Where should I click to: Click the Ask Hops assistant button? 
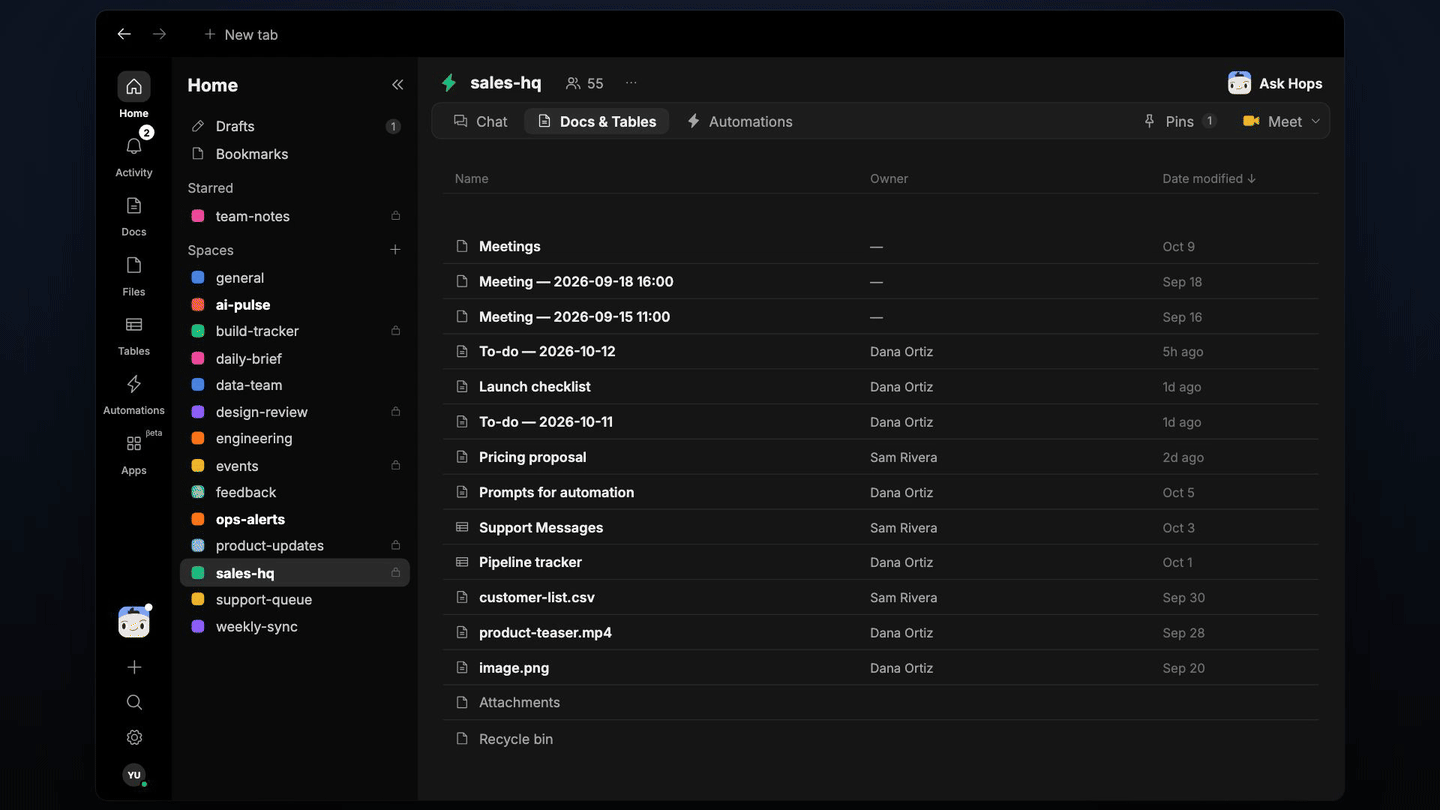click(x=1275, y=84)
